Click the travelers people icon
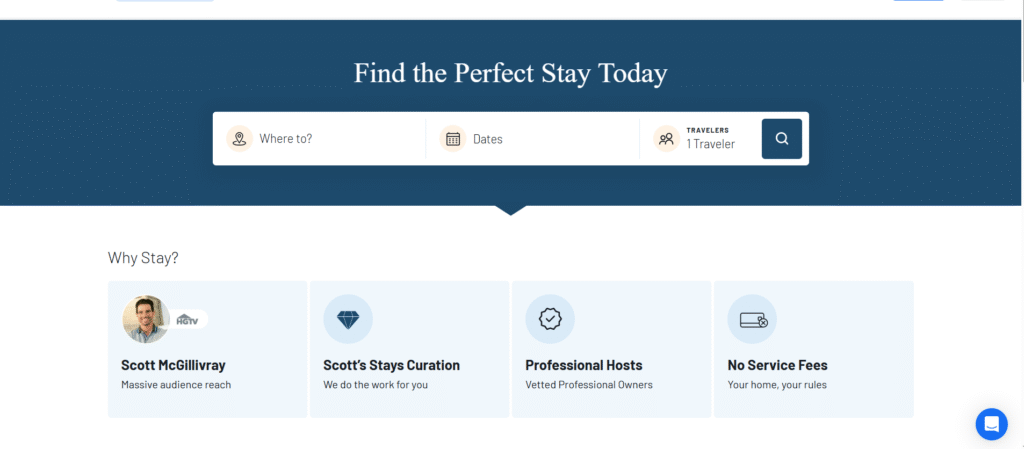Image resolution: width=1024 pixels, height=449 pixels. tap(667, 138)
